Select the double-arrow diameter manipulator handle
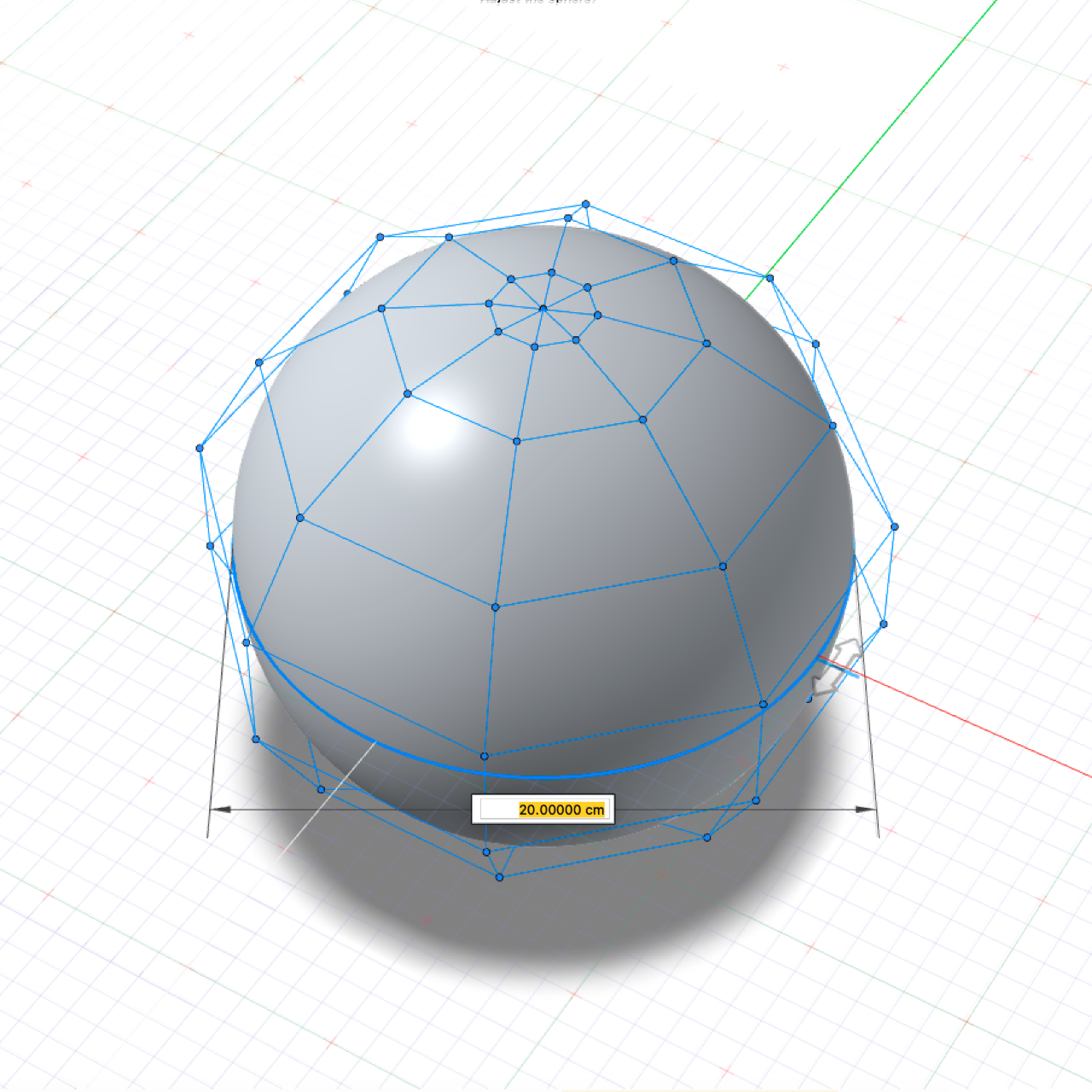The height and width of the screenshot is (1092, 1092). click(837, 666)
